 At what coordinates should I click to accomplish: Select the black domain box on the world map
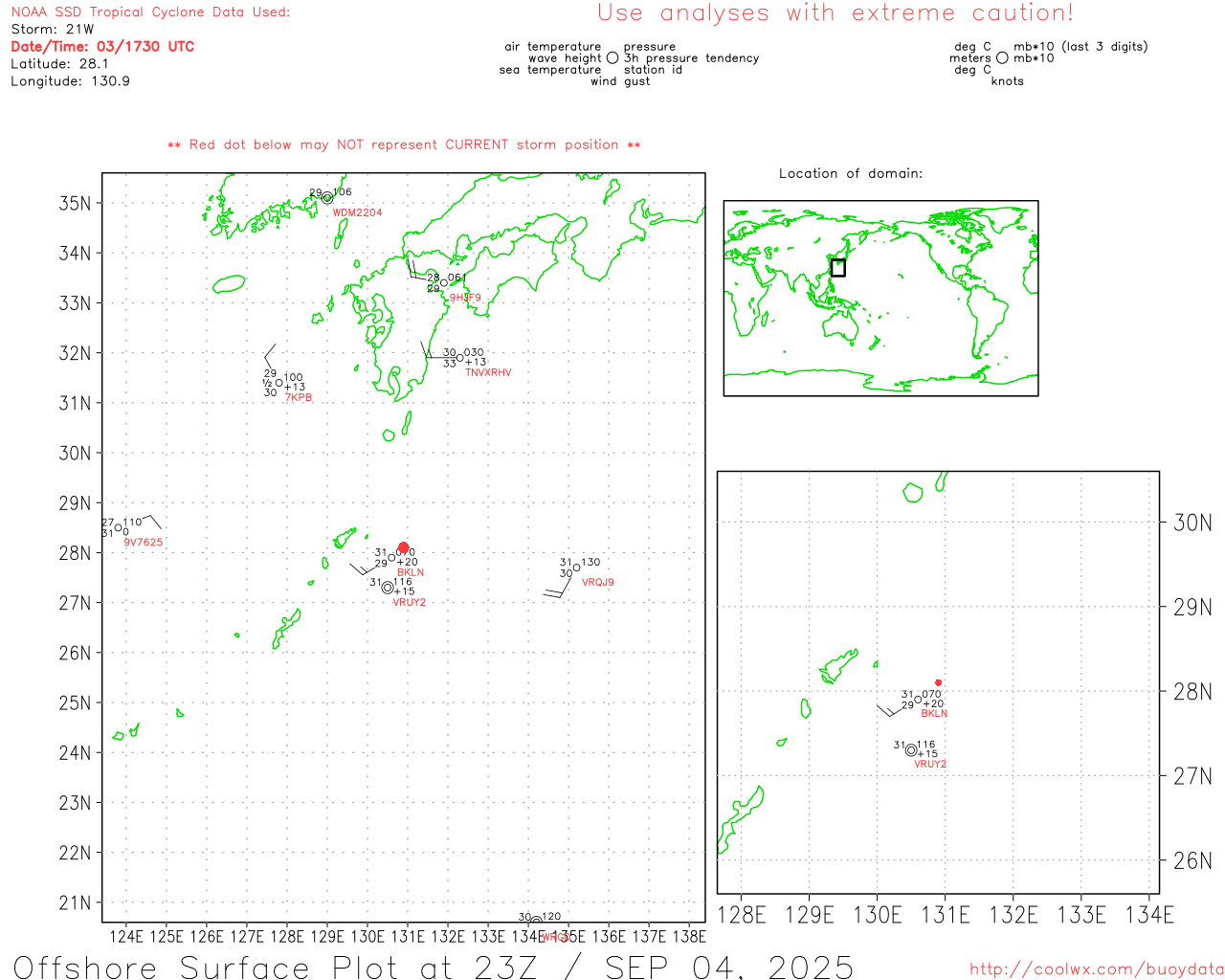click(x=837, y=268)
